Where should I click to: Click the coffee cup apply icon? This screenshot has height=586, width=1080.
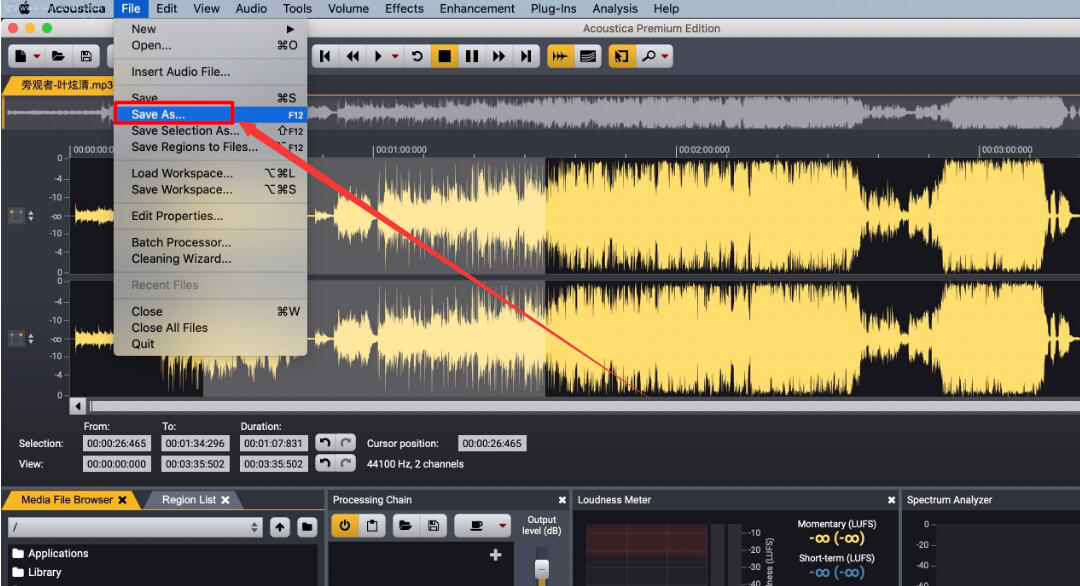pos(475,526)
